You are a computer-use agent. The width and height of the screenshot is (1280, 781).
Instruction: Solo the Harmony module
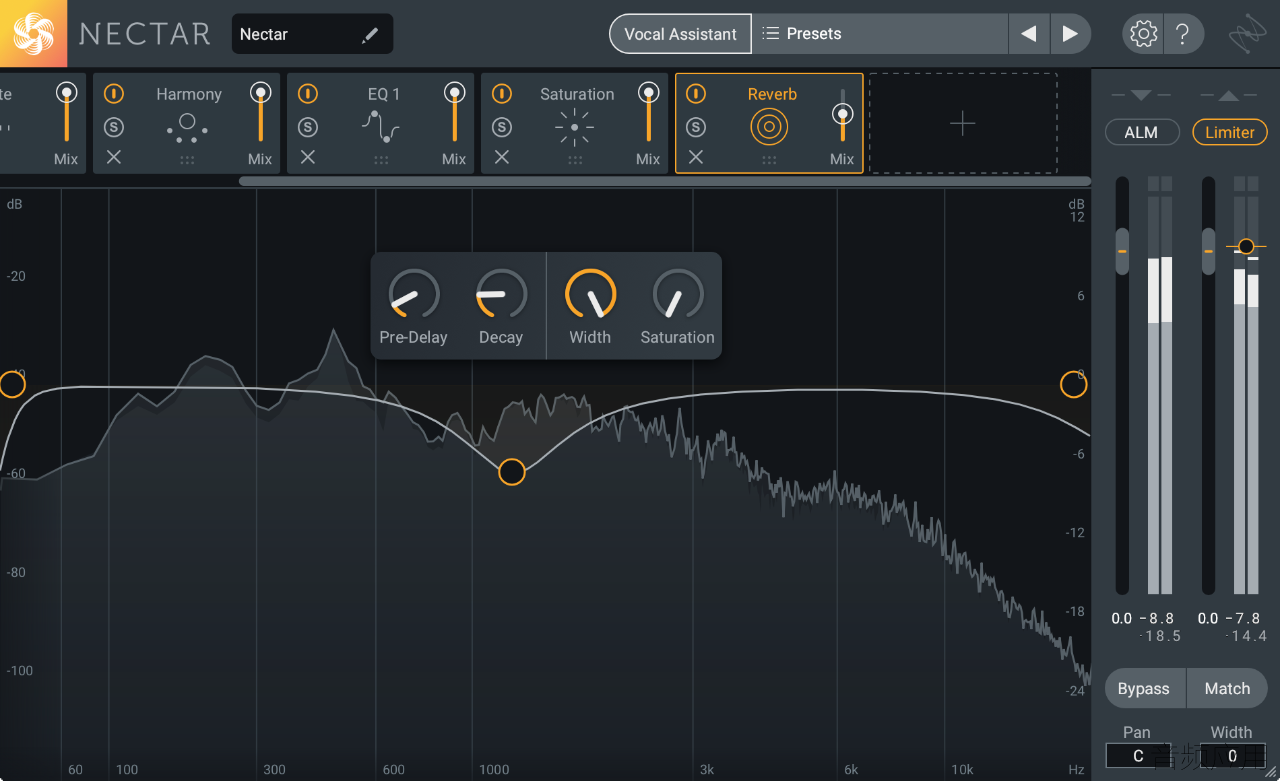pyautogui.click(x=114, y=127)
